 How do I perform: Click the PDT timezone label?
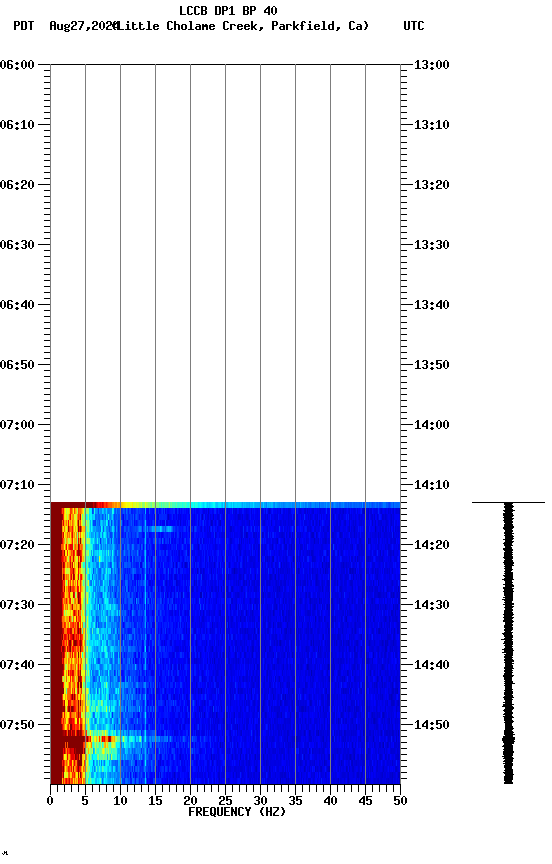pos(24,26)
